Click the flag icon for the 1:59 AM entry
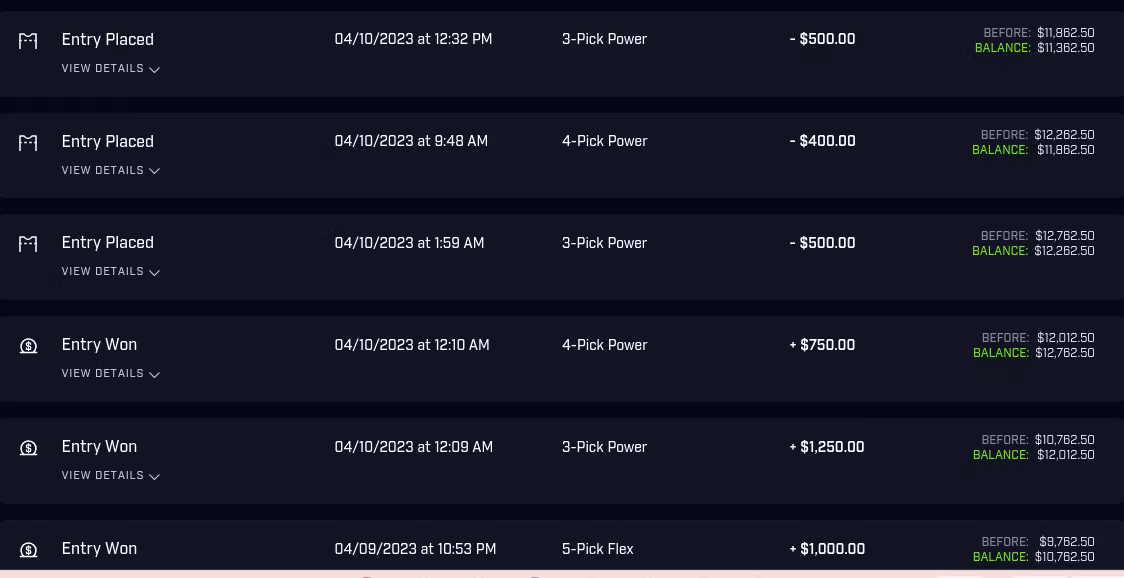 pyautogui.click(x=28, y=244)
